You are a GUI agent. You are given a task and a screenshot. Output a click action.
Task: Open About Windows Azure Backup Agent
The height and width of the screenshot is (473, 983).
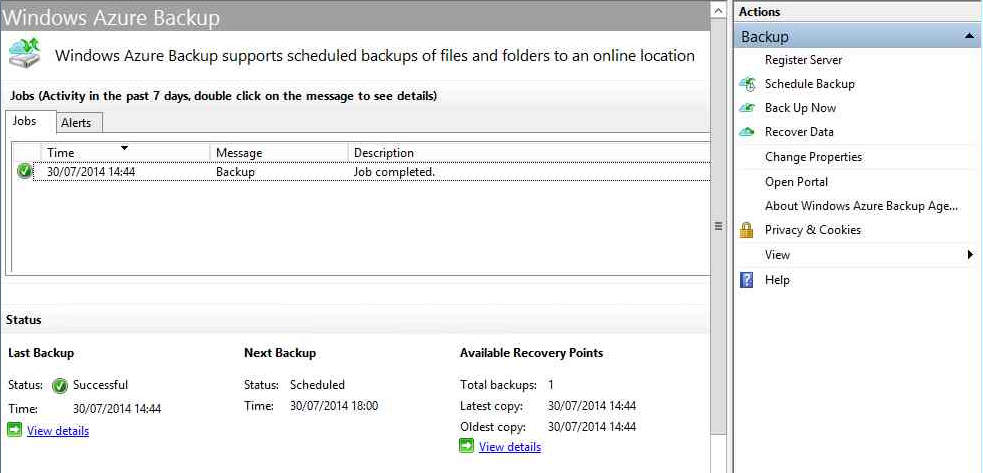click(x=861, y=206)
